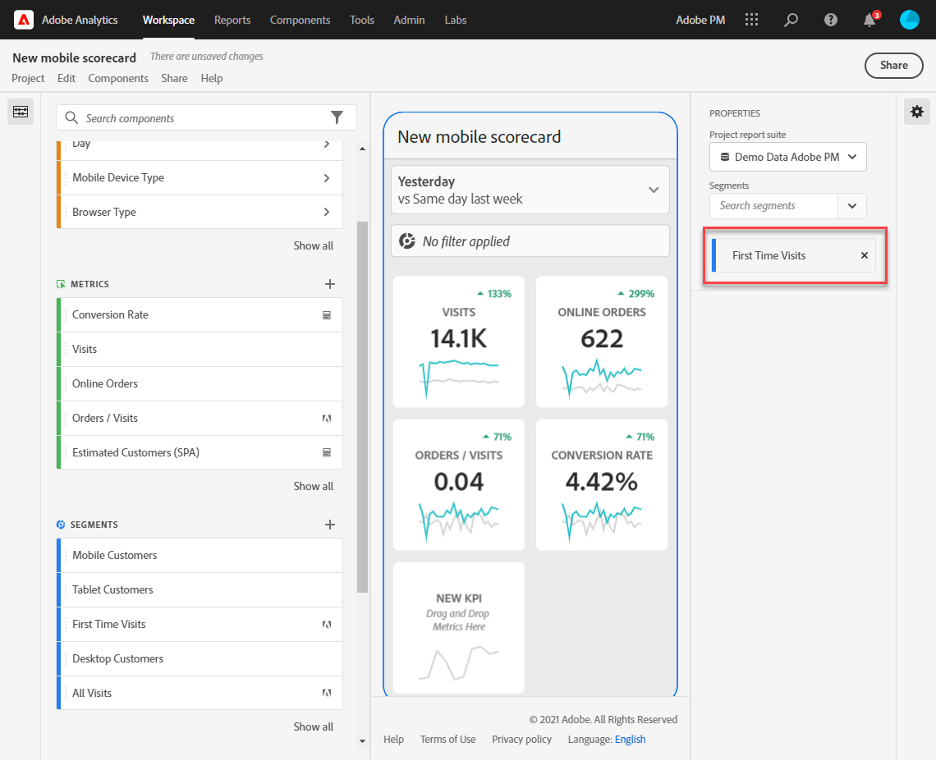Viewport: 936px width, 760px height.
Task: Click Show all under Metrics list
Action: coord(313,487)
